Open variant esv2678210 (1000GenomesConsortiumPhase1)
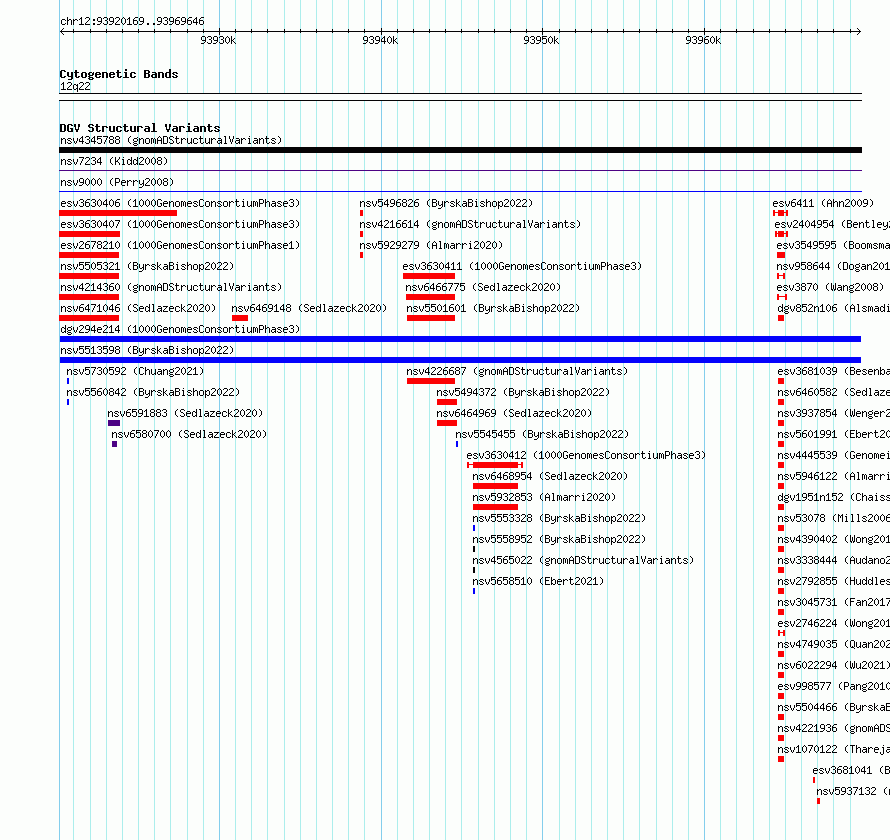This screenshot has height=840, width=890. (x=180, y=245)
